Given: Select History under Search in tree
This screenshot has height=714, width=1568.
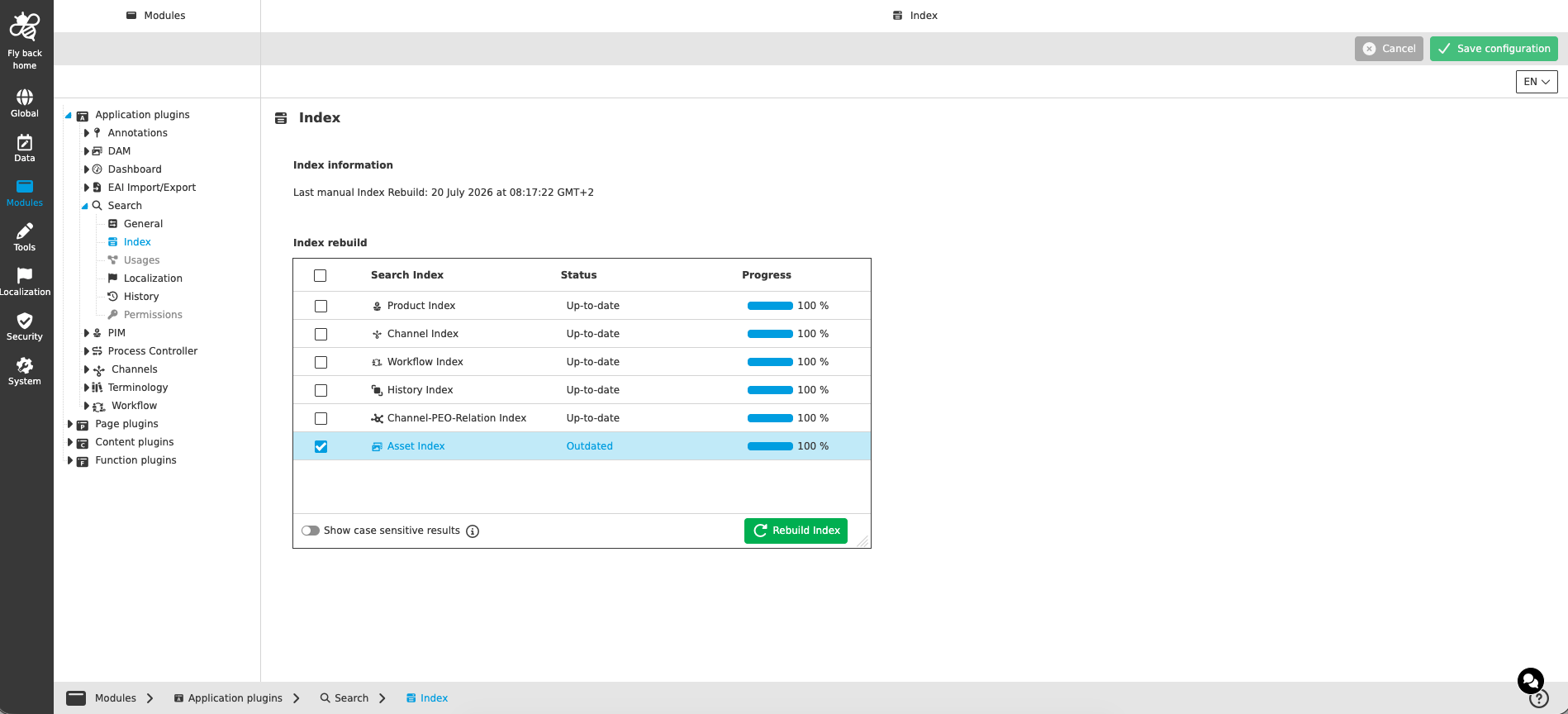Looking at the screenshot, I should coord(141,297).
